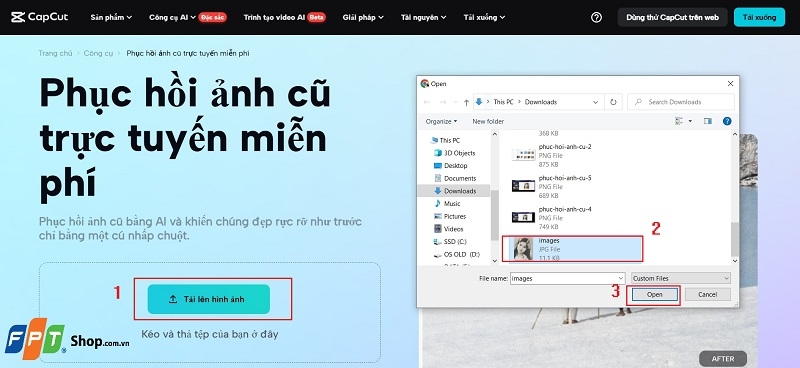
Task: Click Dùng thử CapCut trên web
Action: 672,17
